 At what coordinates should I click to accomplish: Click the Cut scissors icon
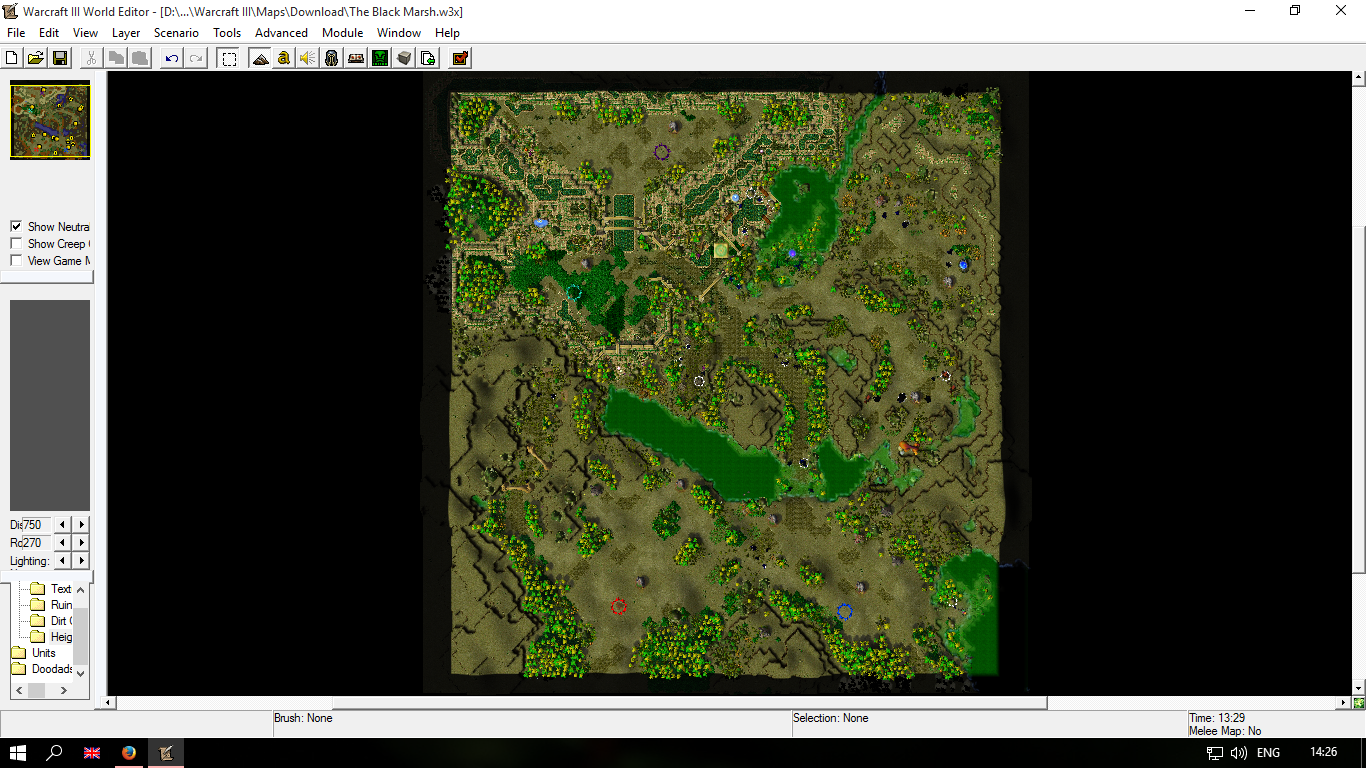(92, 58)
